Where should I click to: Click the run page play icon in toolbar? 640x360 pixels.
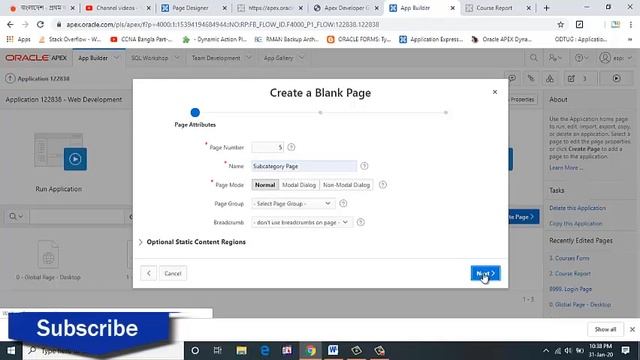616,78
